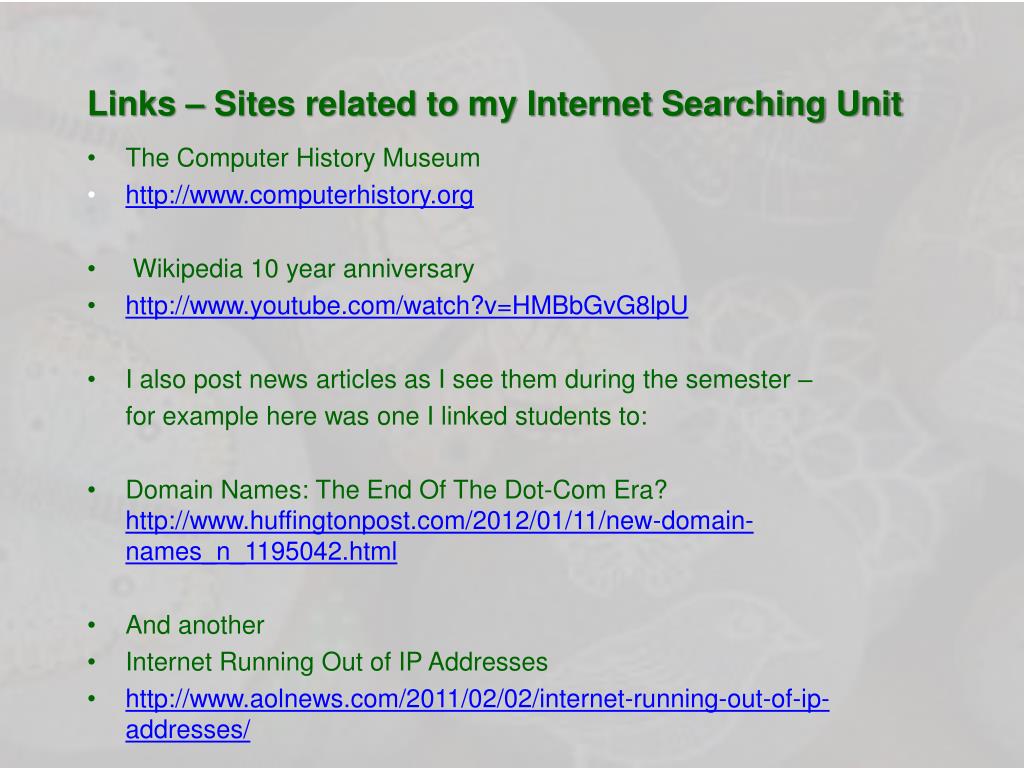Image resolution: width=1024 pixels, height=768 pixels.
Task: Click the 'I also post news articles' sentence
Action: (468, 379)
